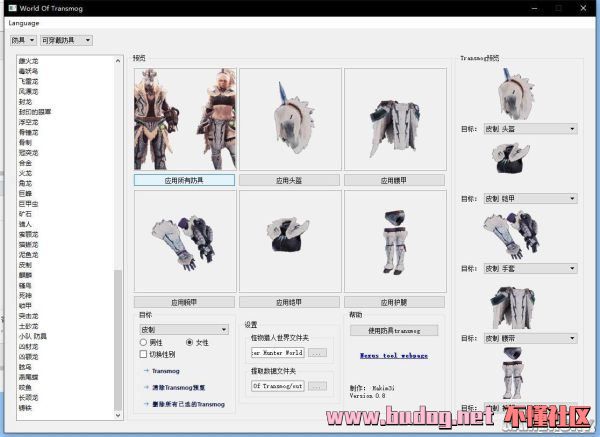Click the gloves thumbnail in Transmog预览 panel
The width and height of the screenshot is (600, 437).
[x=511, y=235]
